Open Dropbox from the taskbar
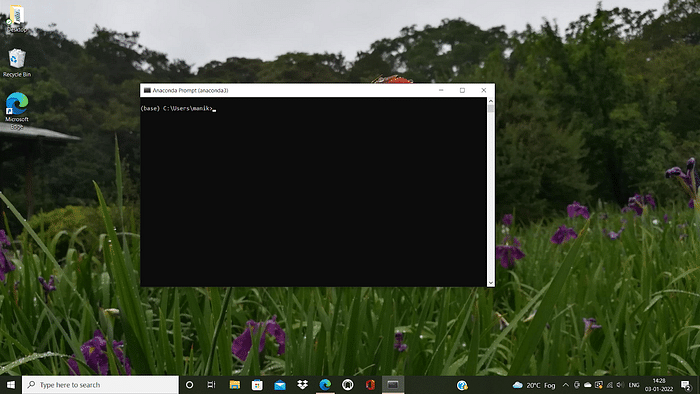 click(302, 385)
